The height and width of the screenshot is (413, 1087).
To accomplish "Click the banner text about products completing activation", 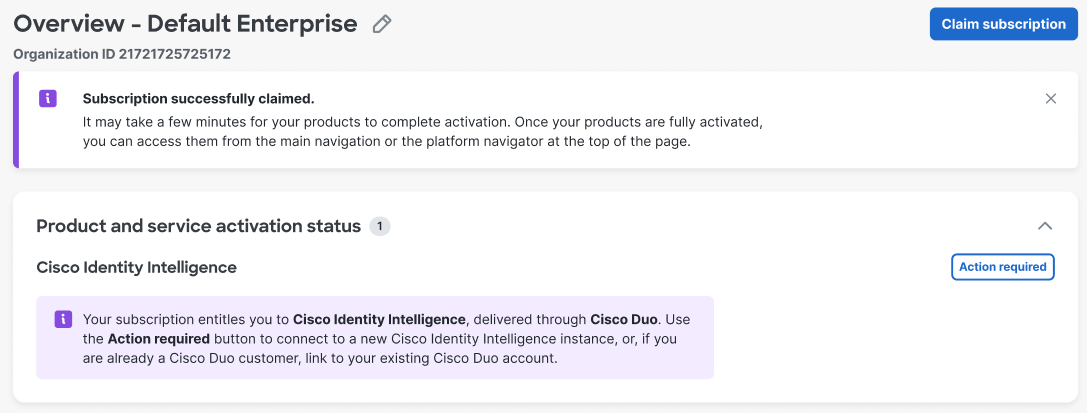I will pos(422,122).
